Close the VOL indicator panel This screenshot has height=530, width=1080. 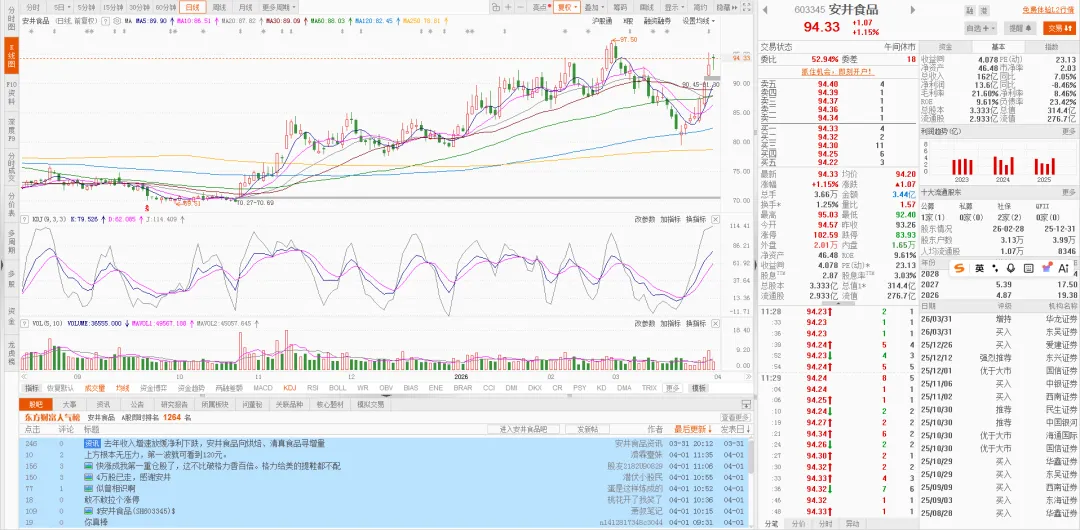tap(716, 323)
